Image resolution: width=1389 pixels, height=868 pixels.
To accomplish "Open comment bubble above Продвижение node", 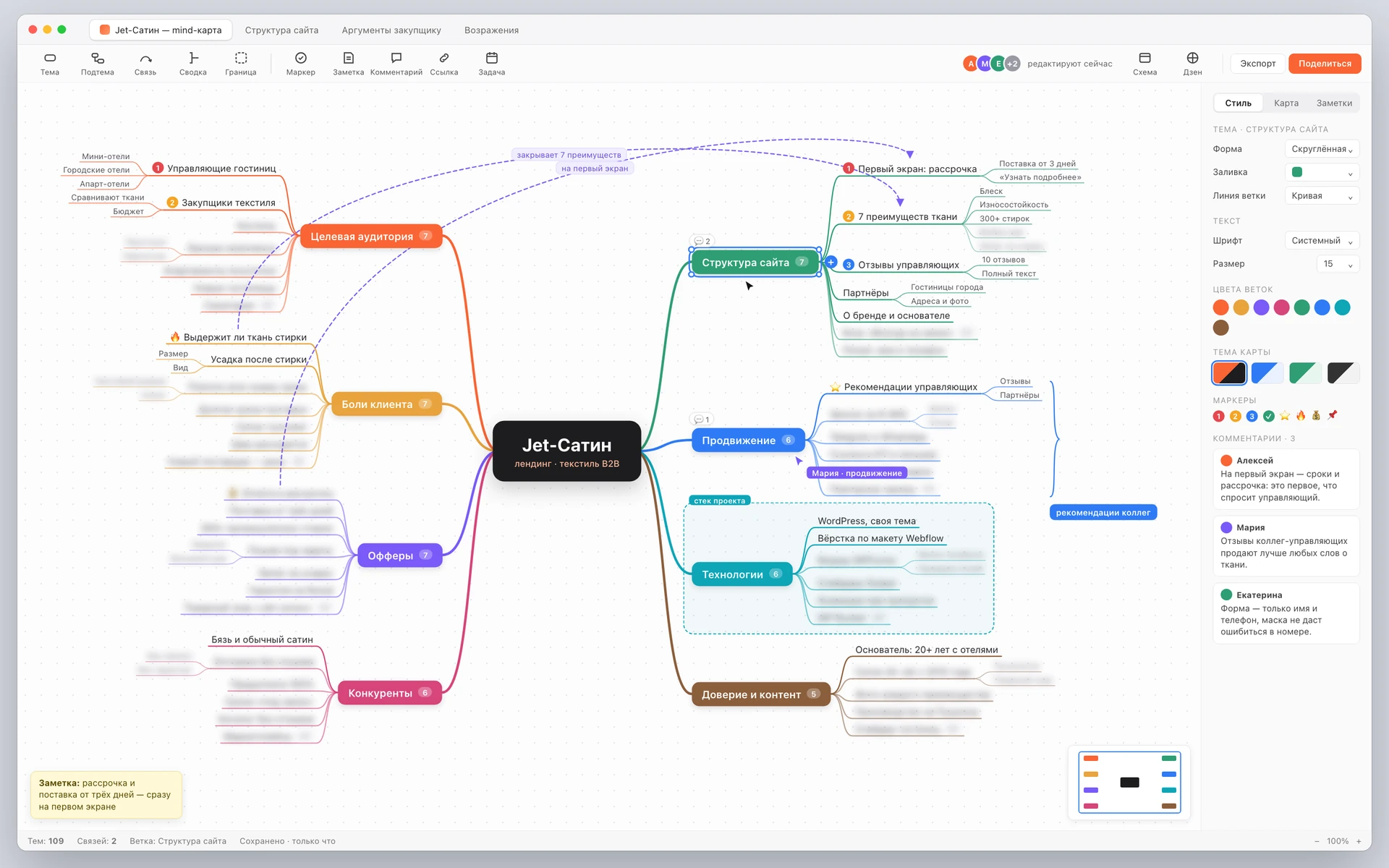I will point(702,420).
